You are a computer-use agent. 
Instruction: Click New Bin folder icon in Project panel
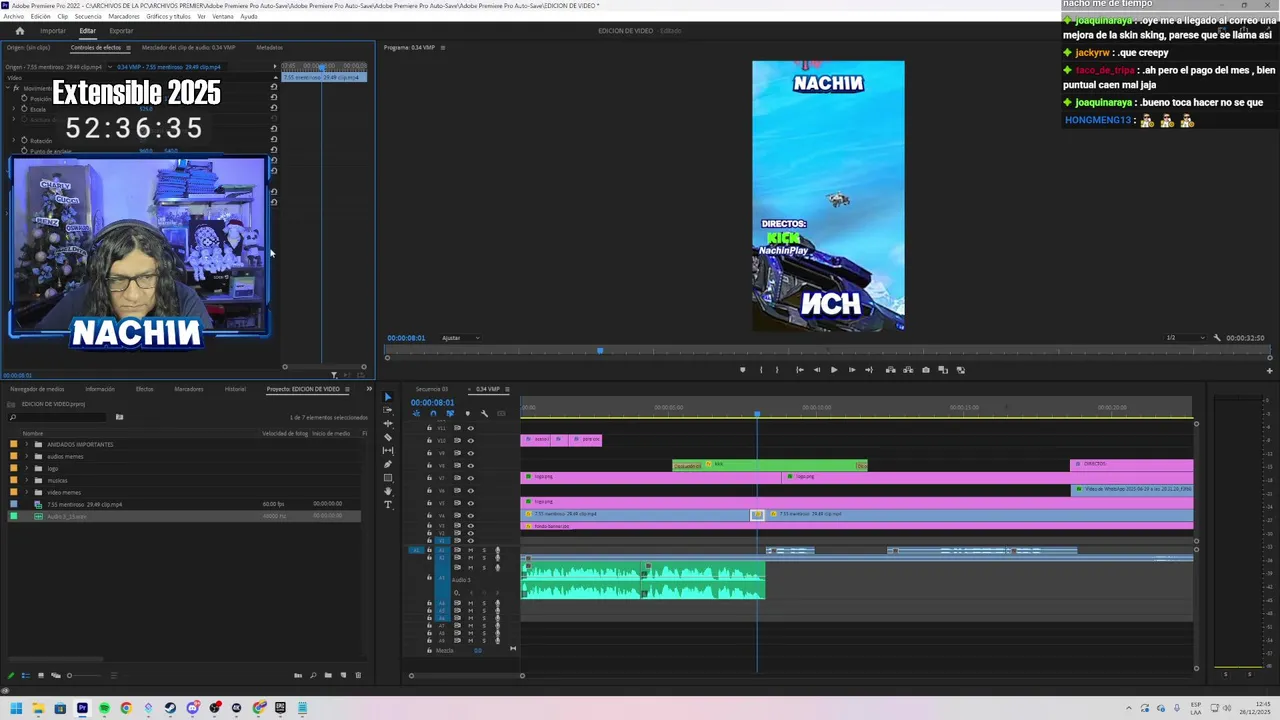[328, 676]
